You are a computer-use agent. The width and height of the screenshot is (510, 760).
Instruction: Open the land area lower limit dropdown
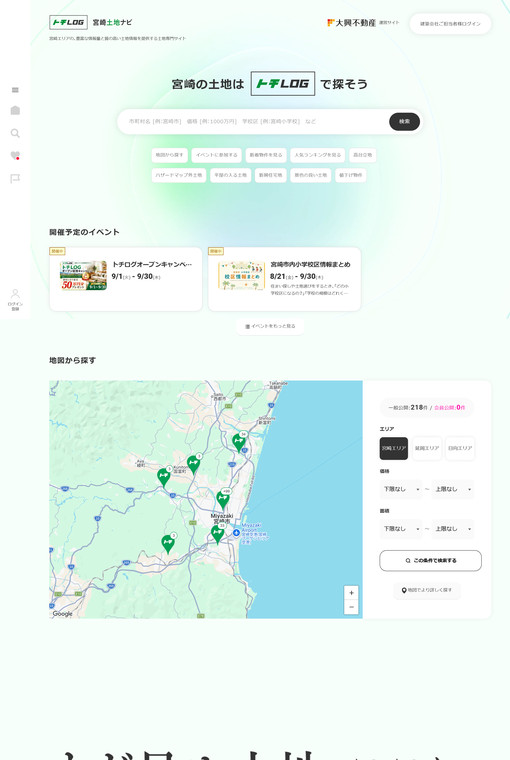click(402, 529)
